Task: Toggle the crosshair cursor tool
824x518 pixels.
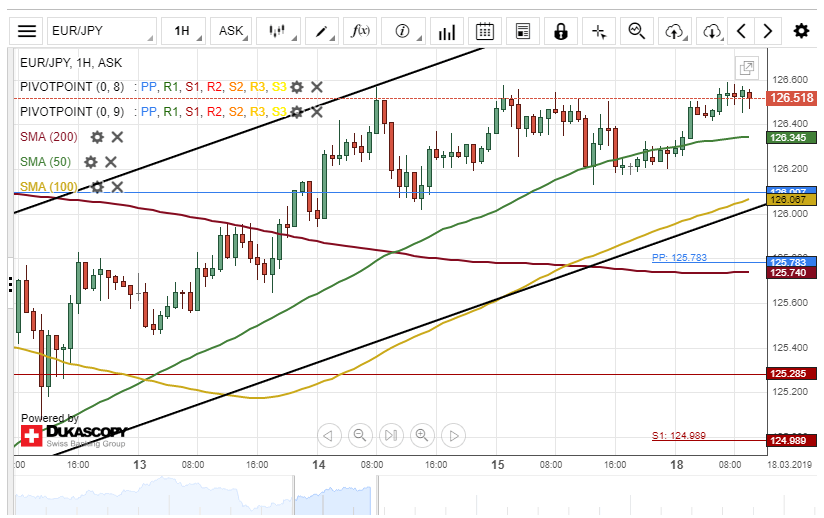Action: click(x=599, y=31)
